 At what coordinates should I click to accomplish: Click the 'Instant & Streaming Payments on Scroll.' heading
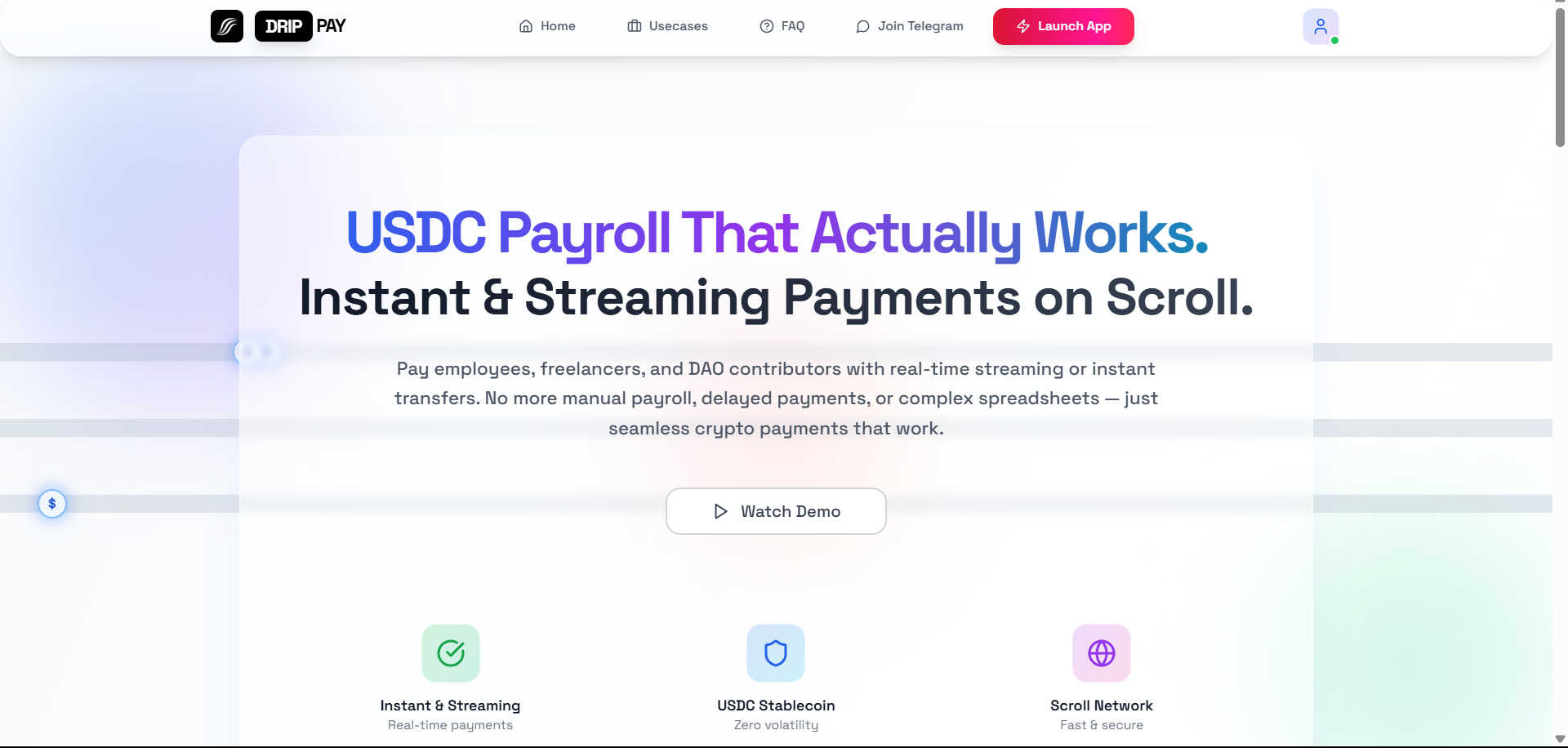pos(776,297)
